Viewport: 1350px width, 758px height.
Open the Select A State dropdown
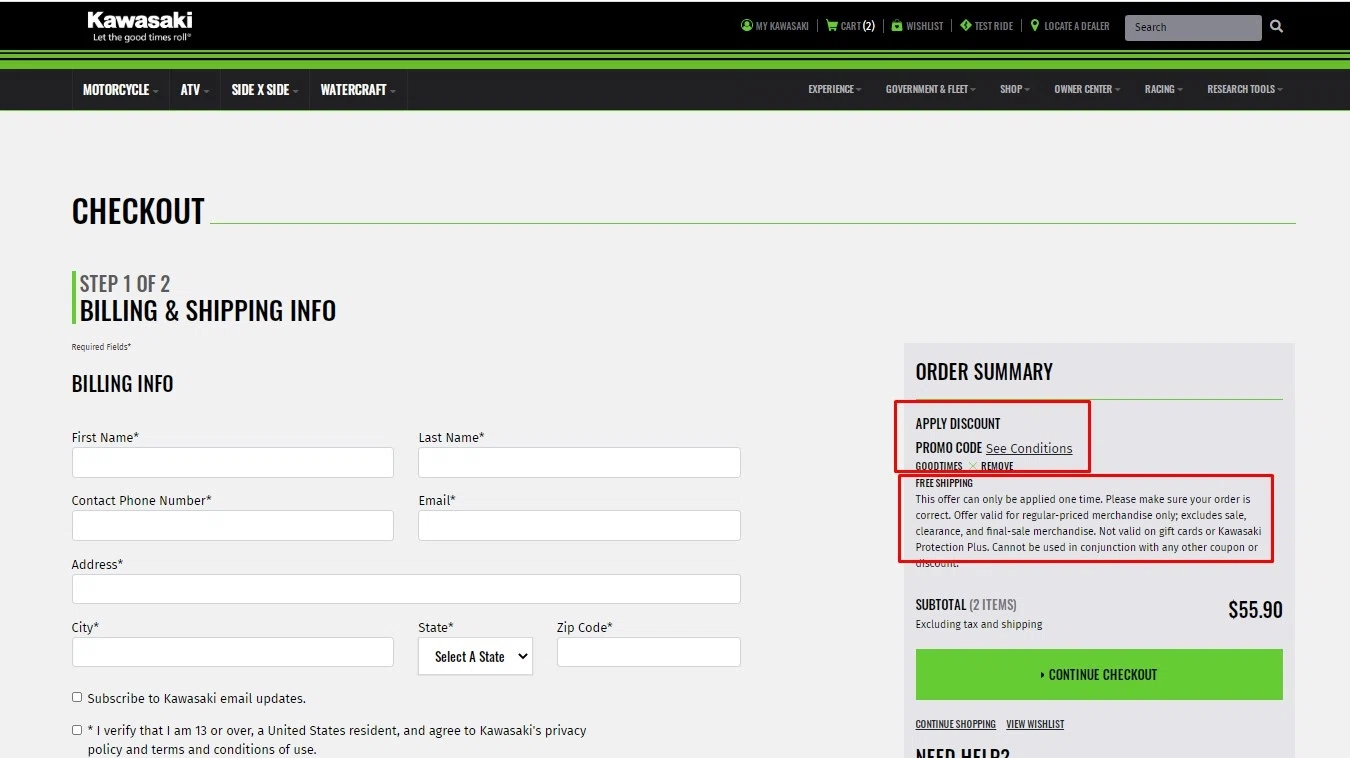click(475, 656)
